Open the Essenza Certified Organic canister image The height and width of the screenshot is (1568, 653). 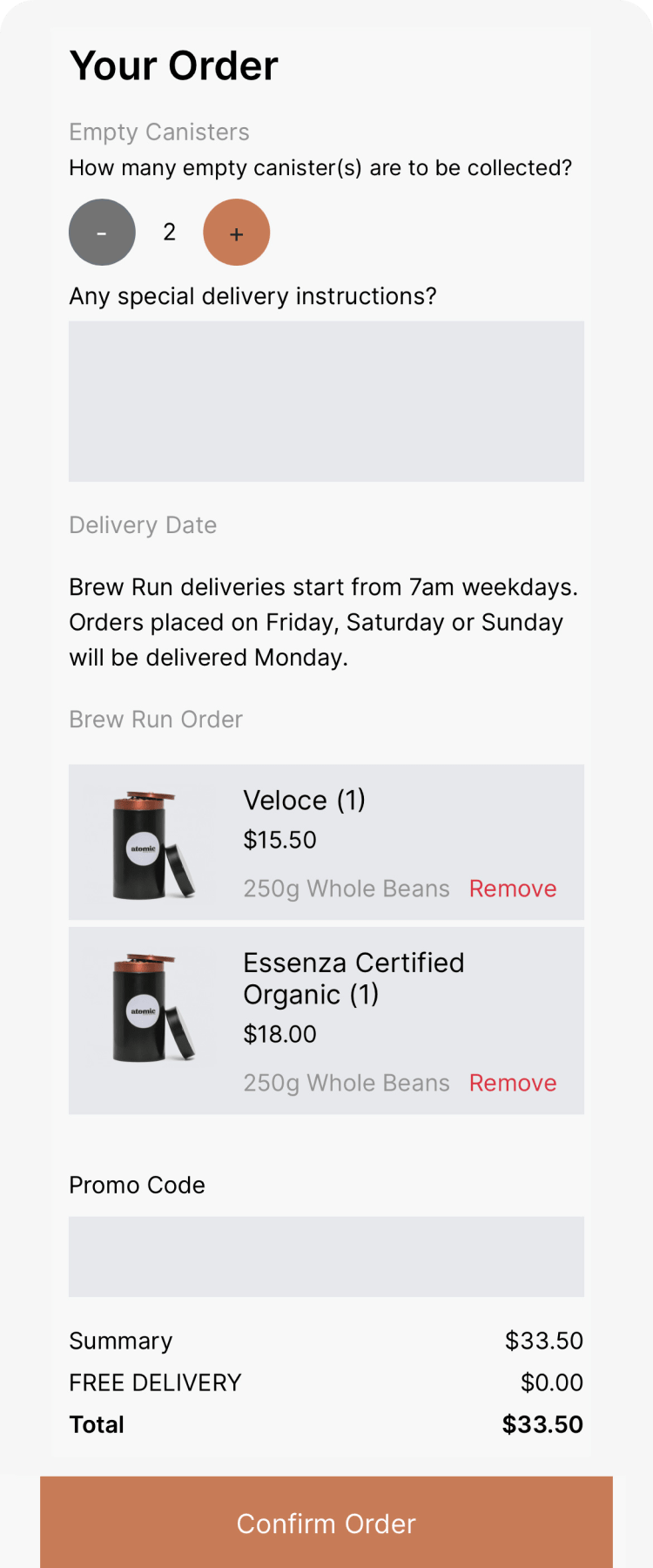click(x=153, y=1007)
